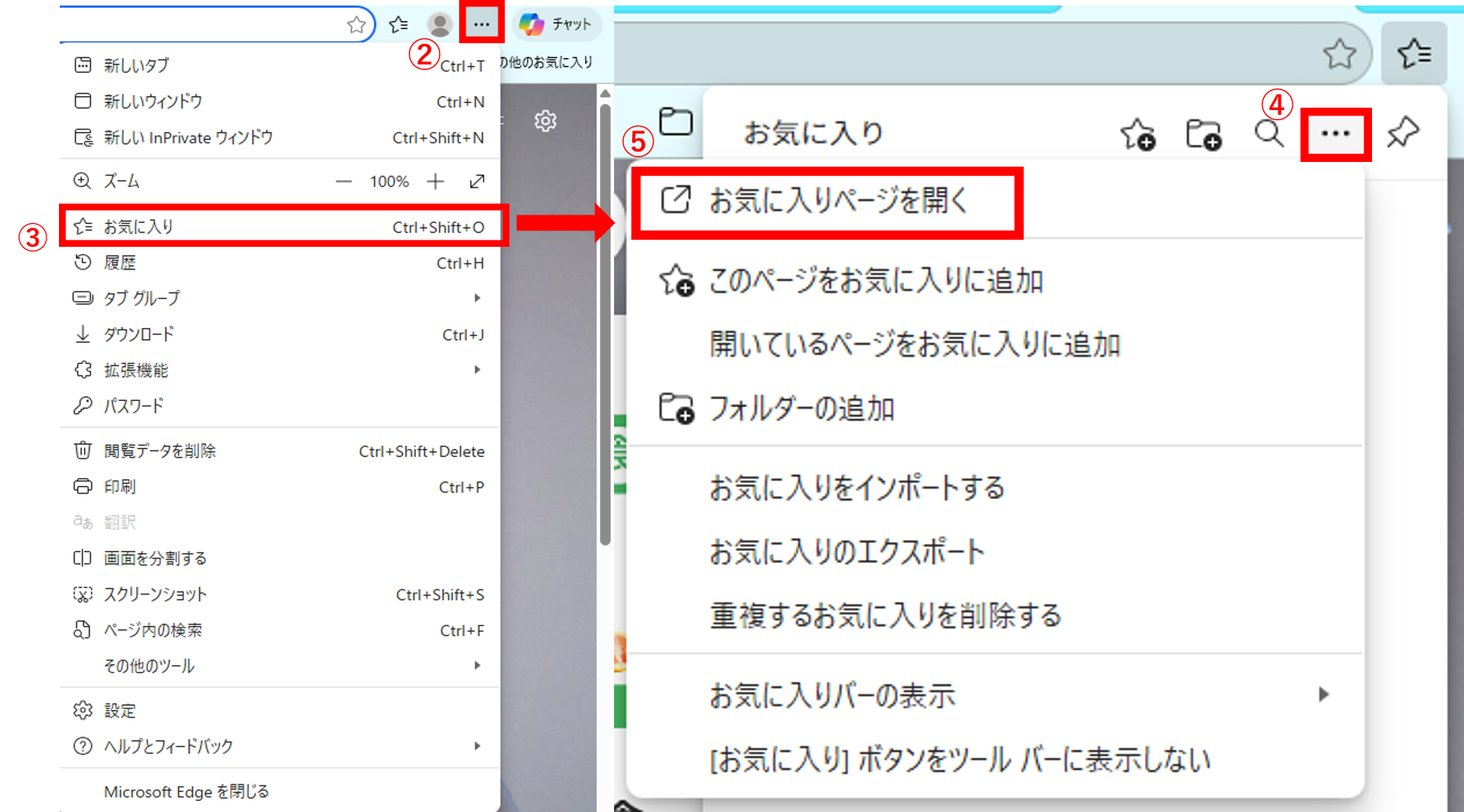Enter full screen from zoom row

476,182
